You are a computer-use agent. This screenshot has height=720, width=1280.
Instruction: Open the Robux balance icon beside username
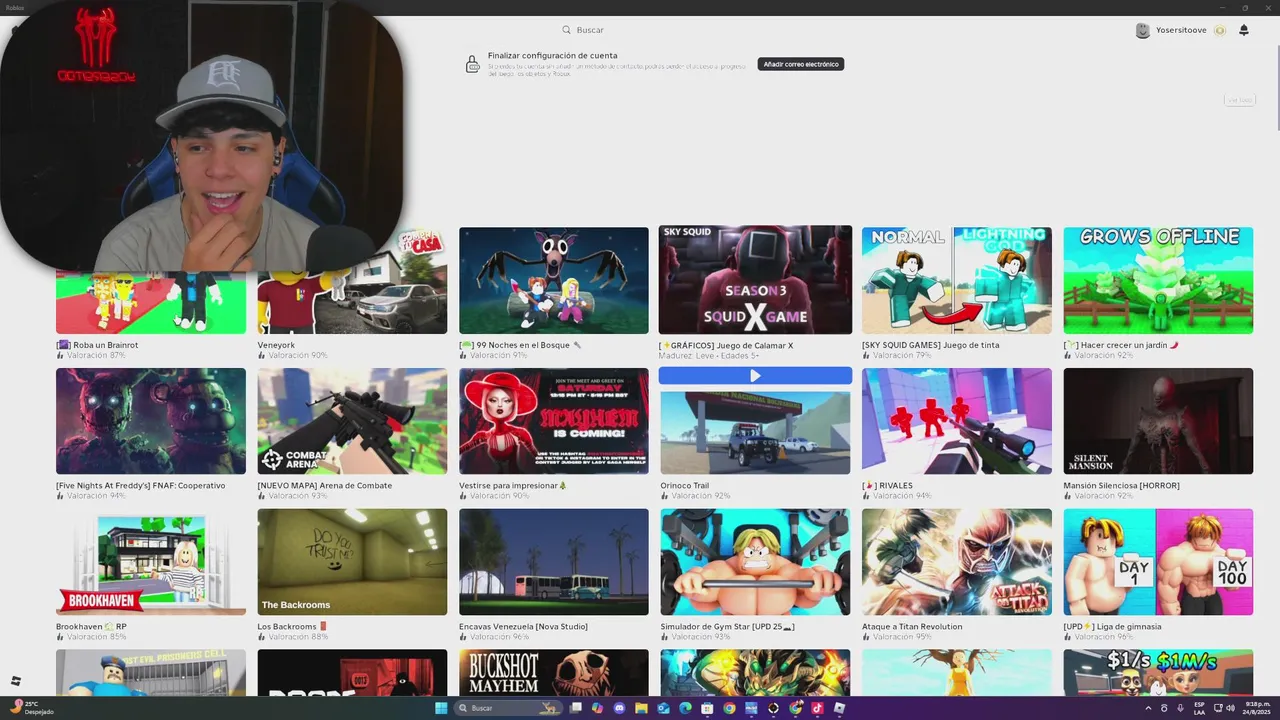pyautogui.click(x=1220, y=30)
